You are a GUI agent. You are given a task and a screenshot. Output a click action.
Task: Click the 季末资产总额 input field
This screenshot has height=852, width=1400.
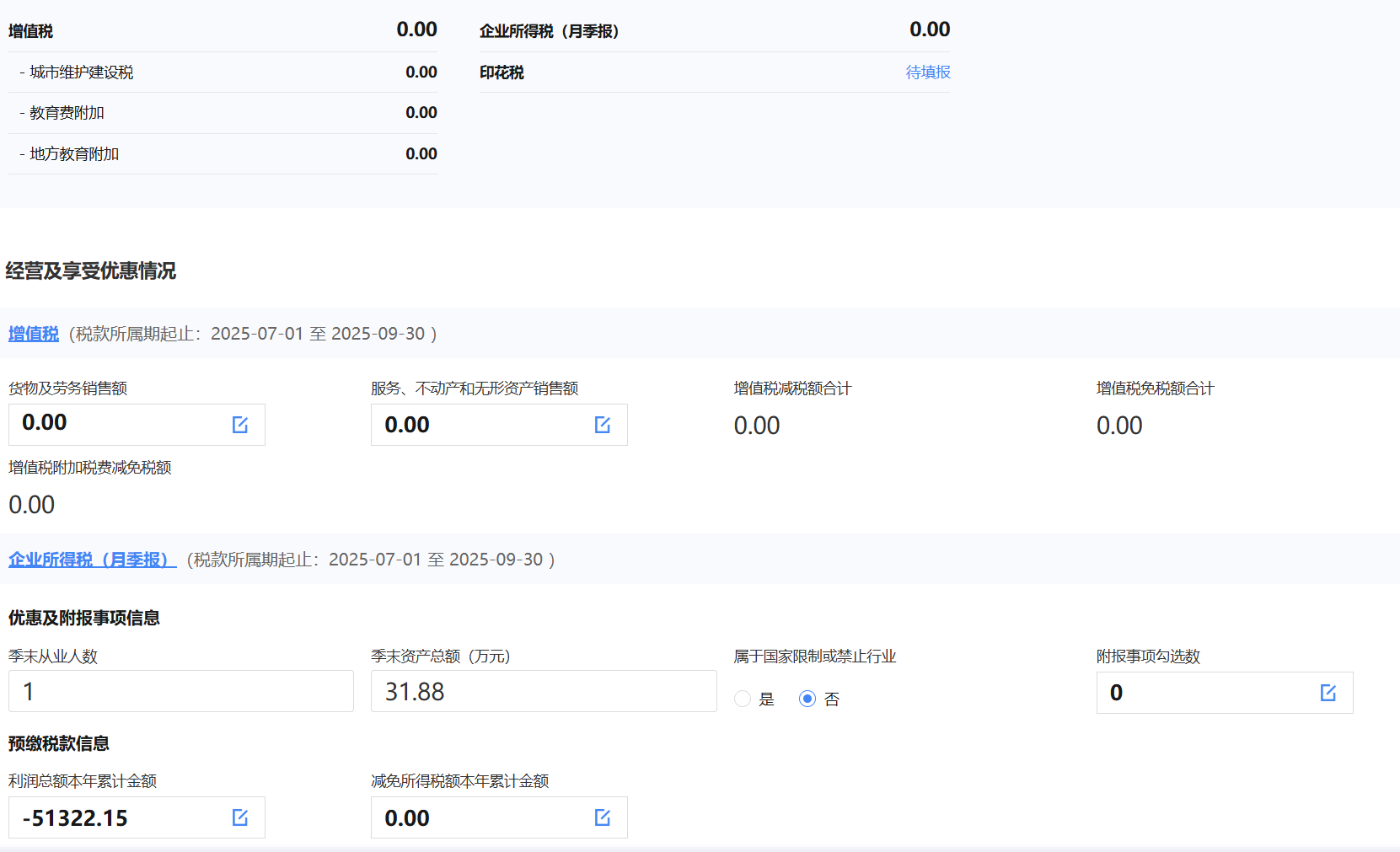(543, 692)
